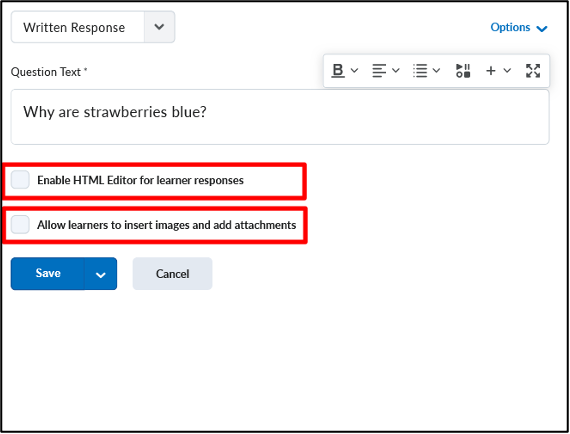The image size is (570, 434).
Task: Open the Save button's dropdown arrow
Action: pos(101,274)
